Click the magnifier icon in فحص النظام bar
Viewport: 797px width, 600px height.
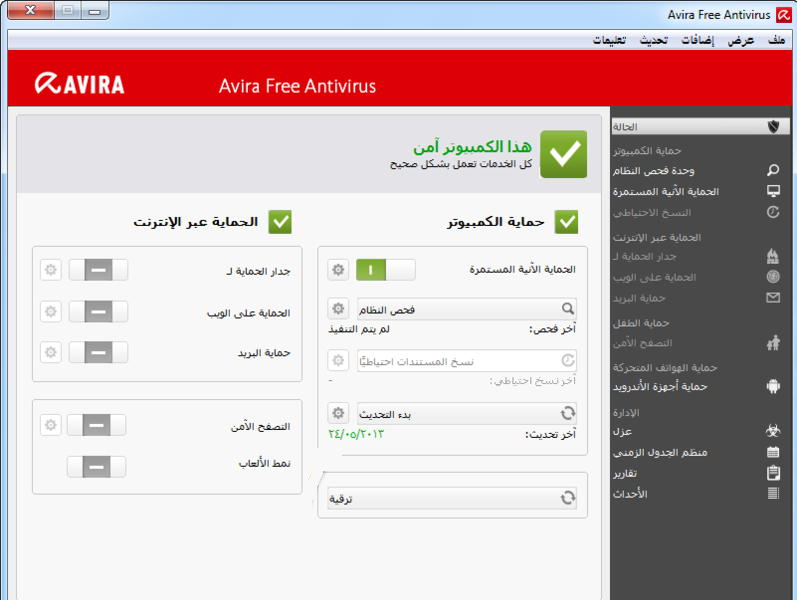568,308
